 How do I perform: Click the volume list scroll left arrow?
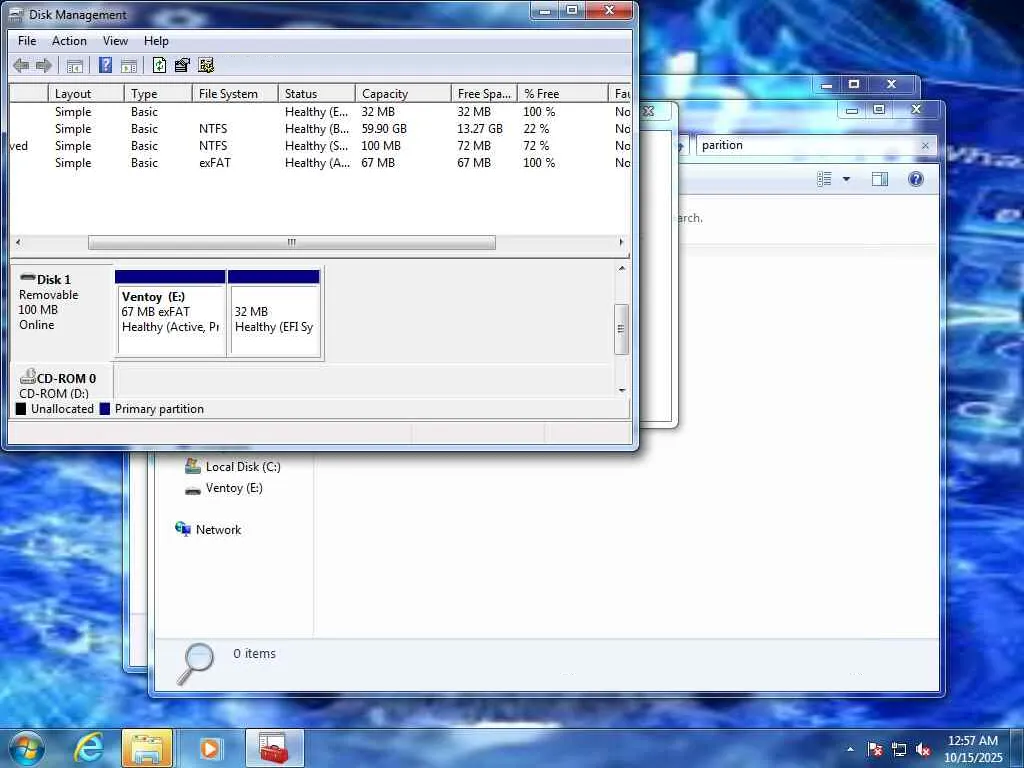click(x=18, y=242)
